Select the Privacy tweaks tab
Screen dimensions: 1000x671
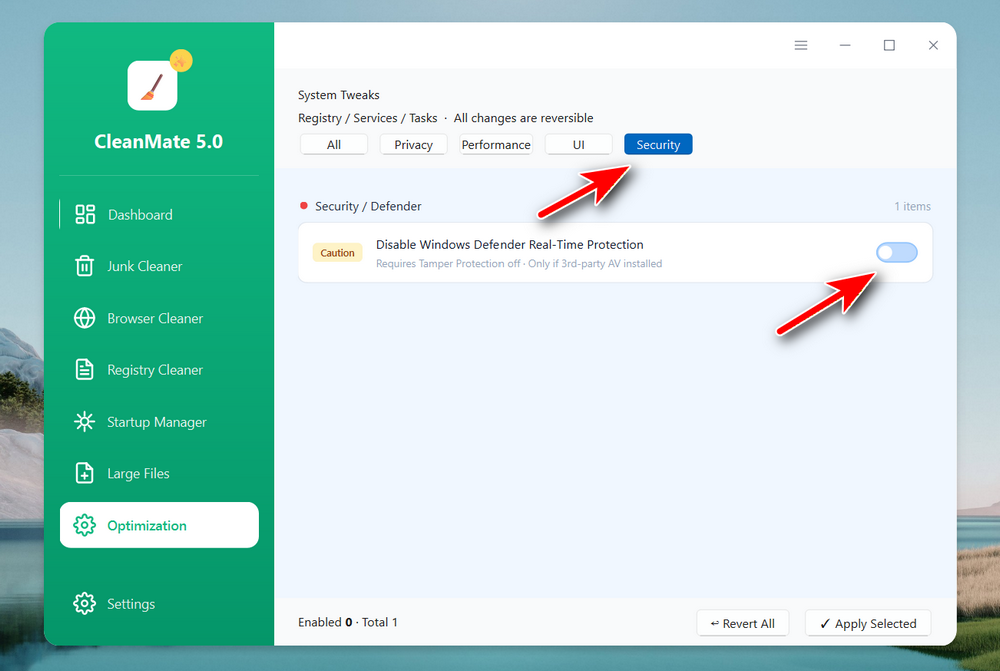coord(413,145)
